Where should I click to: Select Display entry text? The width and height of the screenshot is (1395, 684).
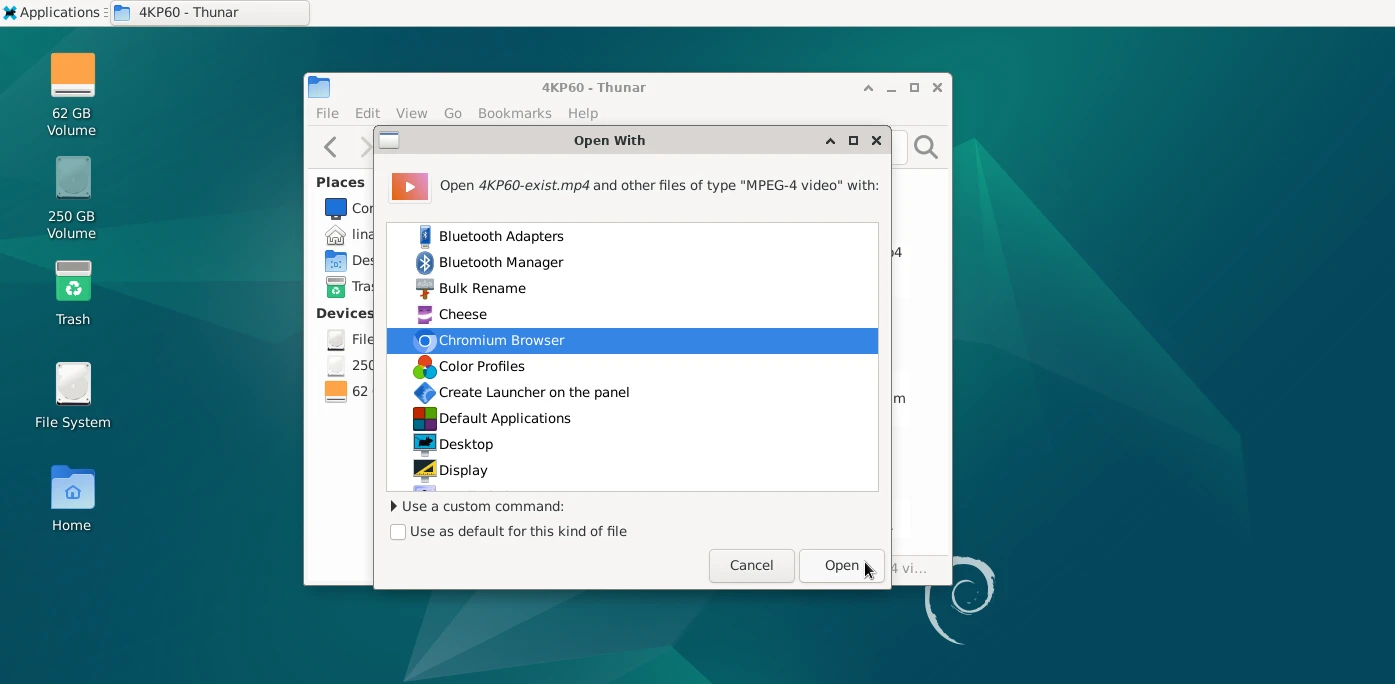[x=463, y=471]
